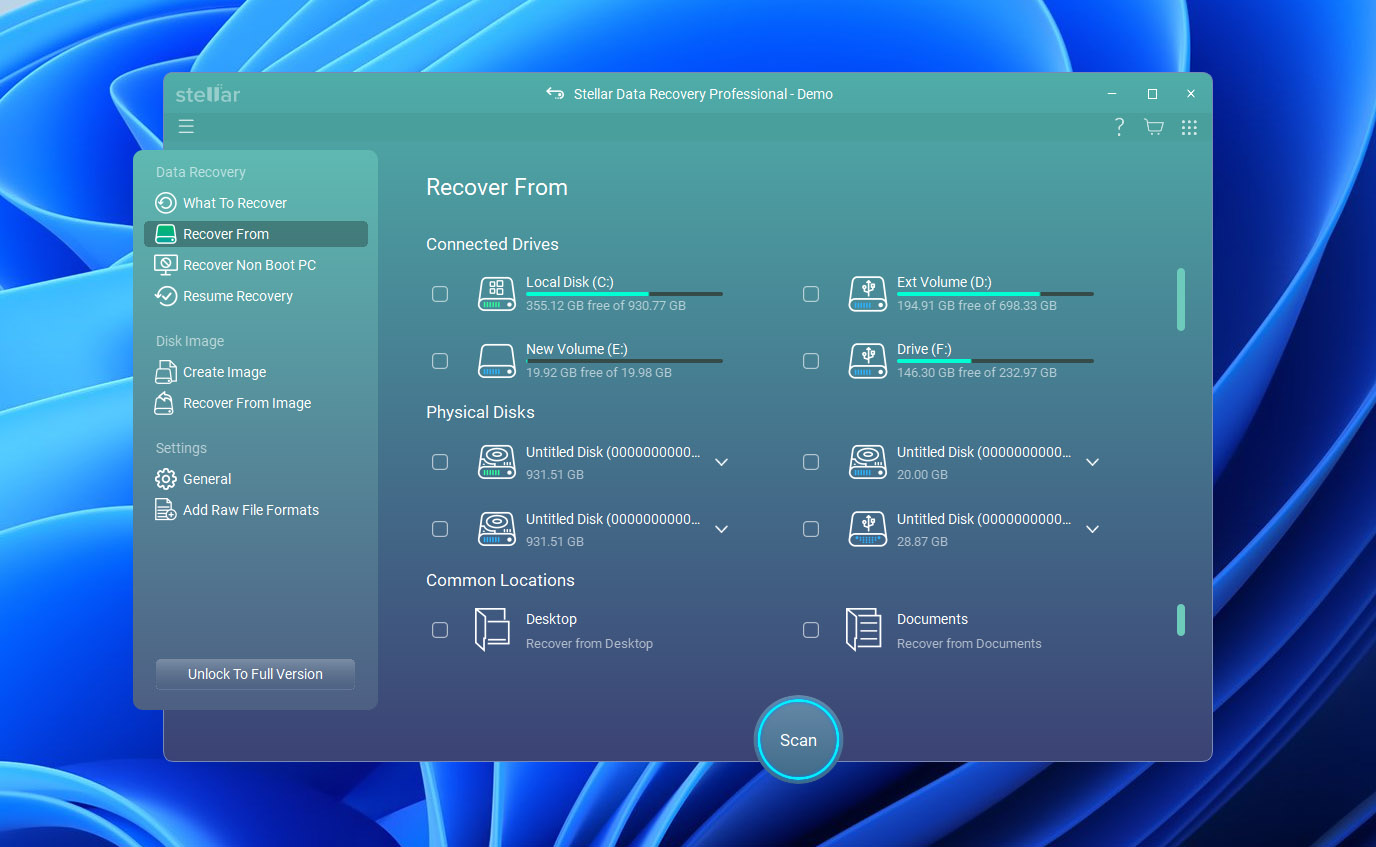The width and height of the screenshot is (1376, 847).
Task: Click the help question mark icon
Action: [x=1119, y=127]
